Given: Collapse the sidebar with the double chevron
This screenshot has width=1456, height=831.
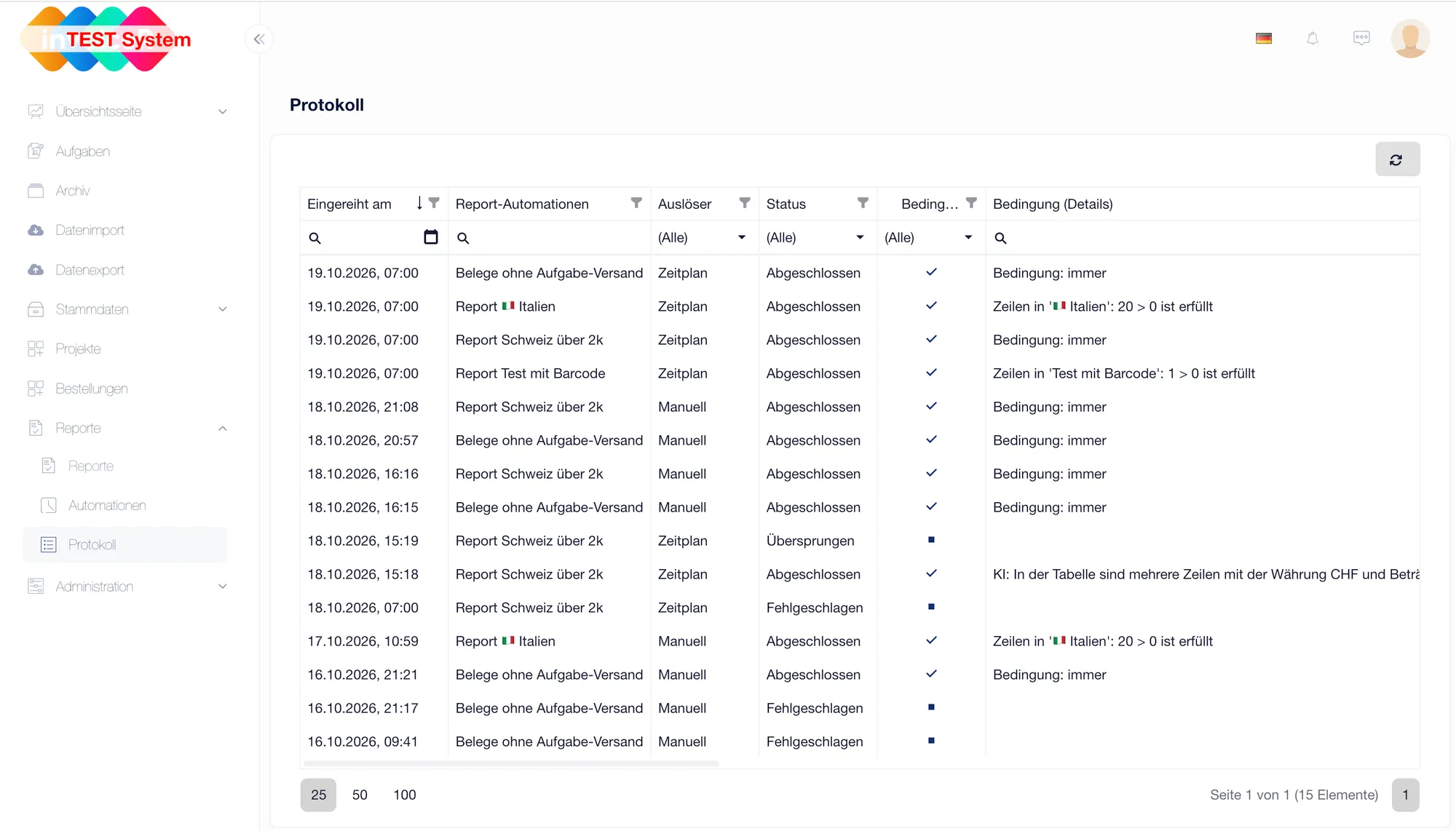Looking at the screenshot, I should coord(259,39).
